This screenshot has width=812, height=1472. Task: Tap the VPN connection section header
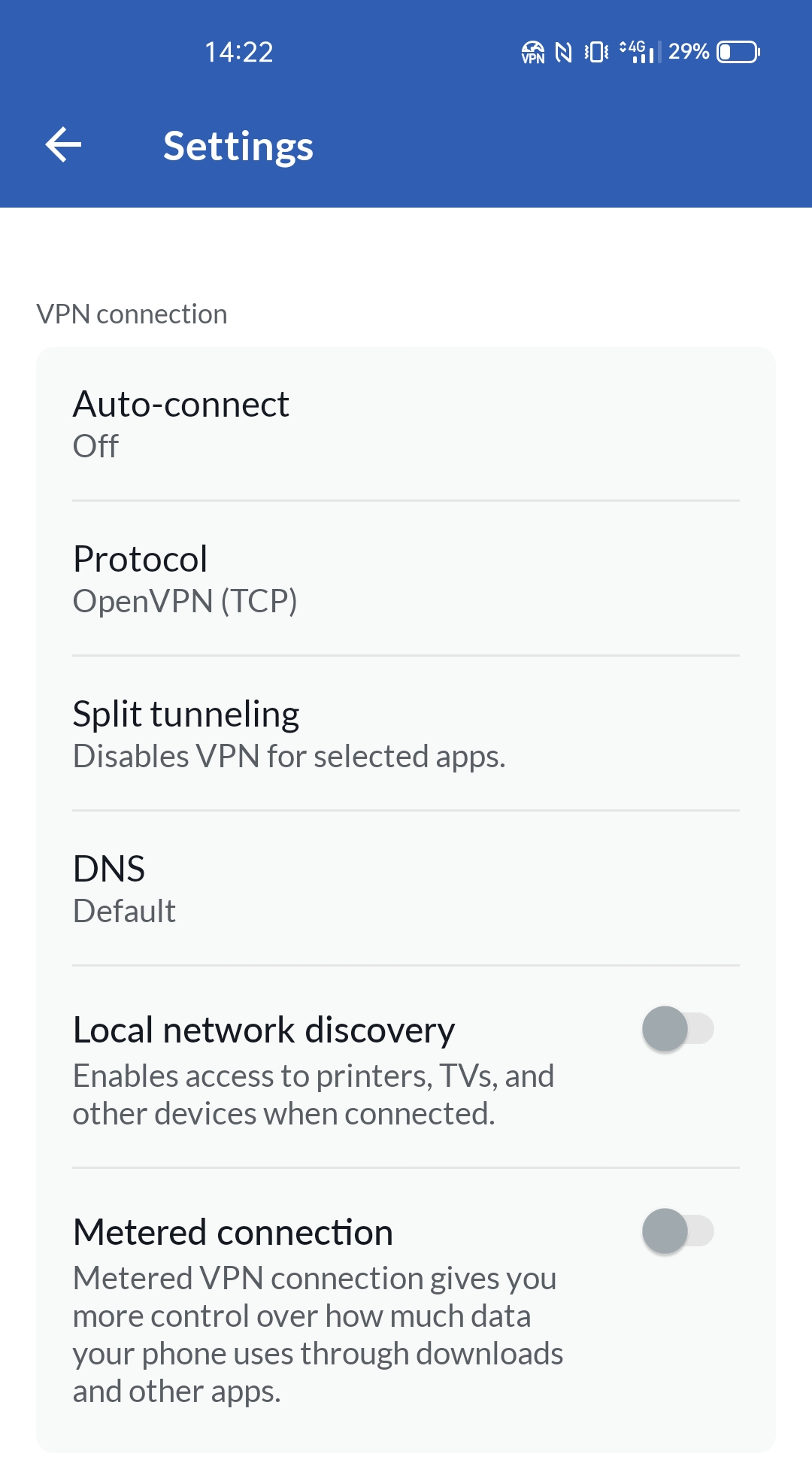click(132, 314)
